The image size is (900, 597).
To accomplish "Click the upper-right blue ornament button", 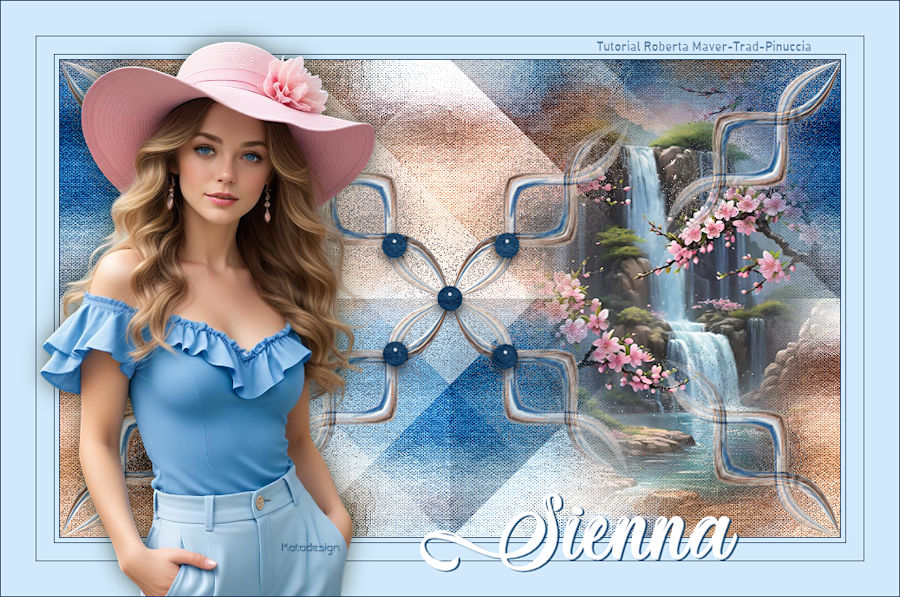I will [x=507, y=245].
